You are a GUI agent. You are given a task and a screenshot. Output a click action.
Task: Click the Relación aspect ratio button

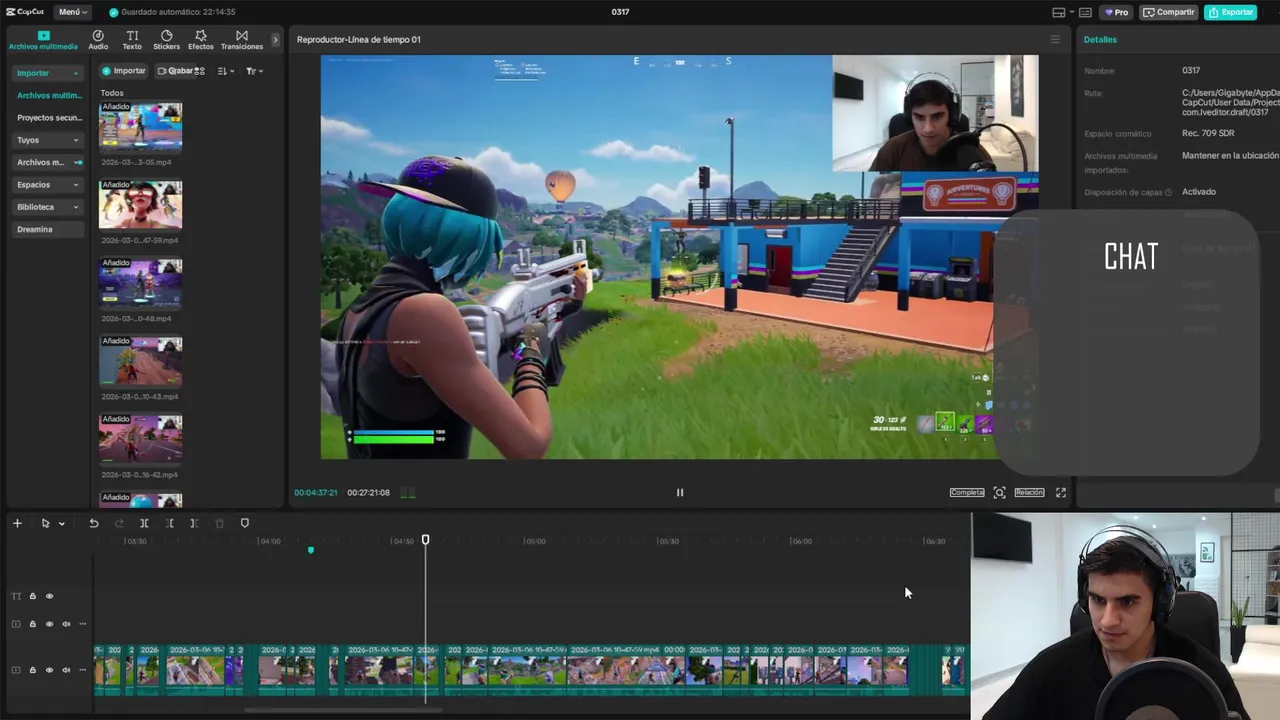click(x=1029, y=492)
